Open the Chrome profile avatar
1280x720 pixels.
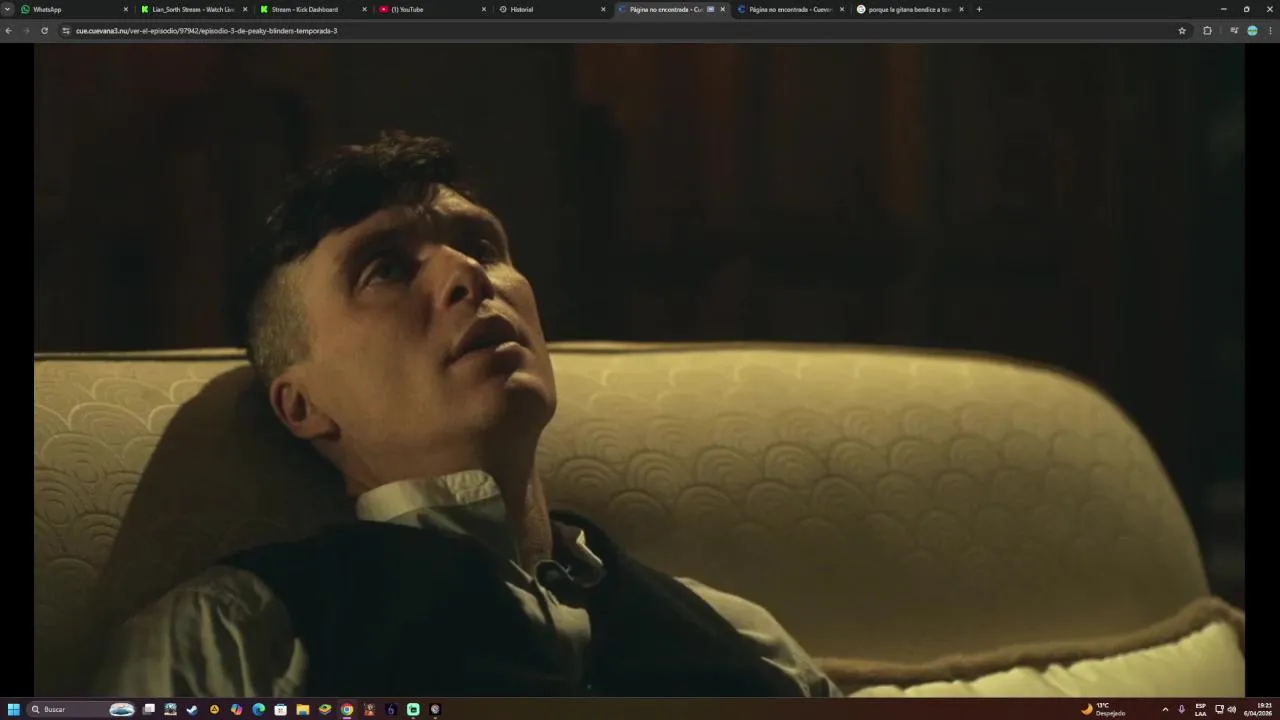click(1252, 31)
